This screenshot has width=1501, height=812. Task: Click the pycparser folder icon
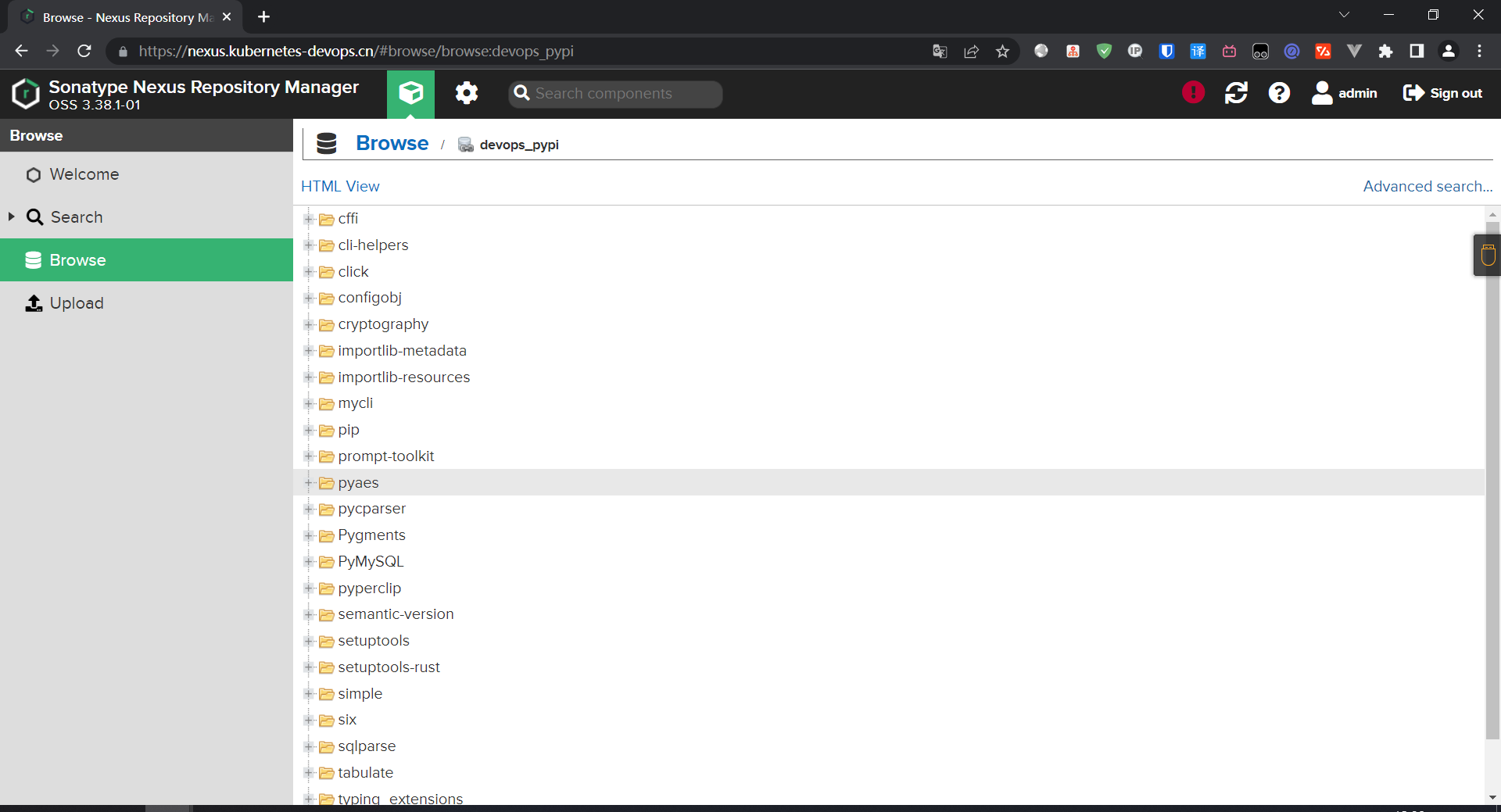click(327, 510)
